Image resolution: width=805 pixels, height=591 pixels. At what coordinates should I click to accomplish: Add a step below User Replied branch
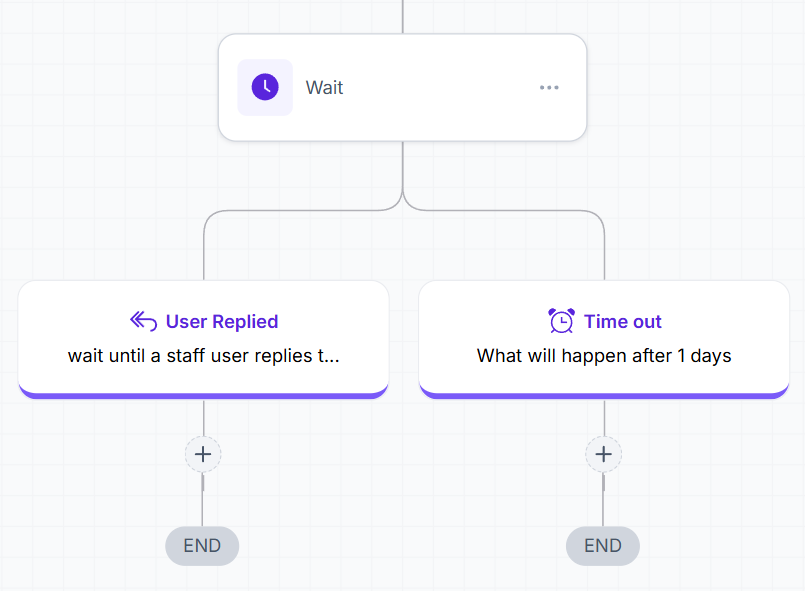point(203,454)
